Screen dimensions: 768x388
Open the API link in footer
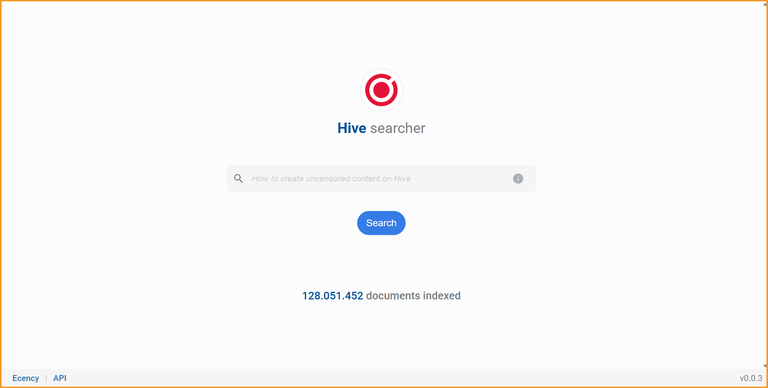point(60,378)
